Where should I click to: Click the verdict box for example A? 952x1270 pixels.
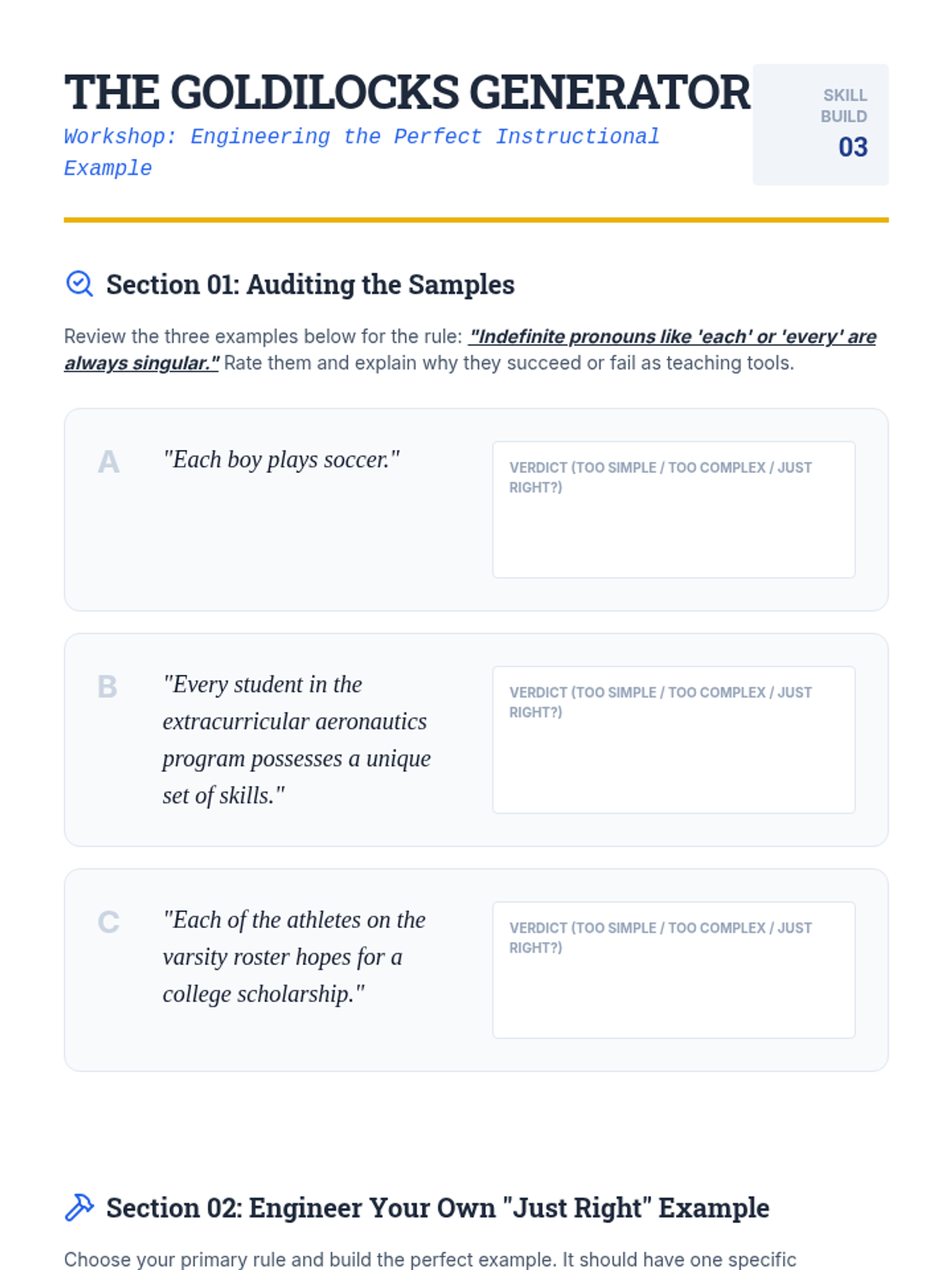(x=674, y=510)
